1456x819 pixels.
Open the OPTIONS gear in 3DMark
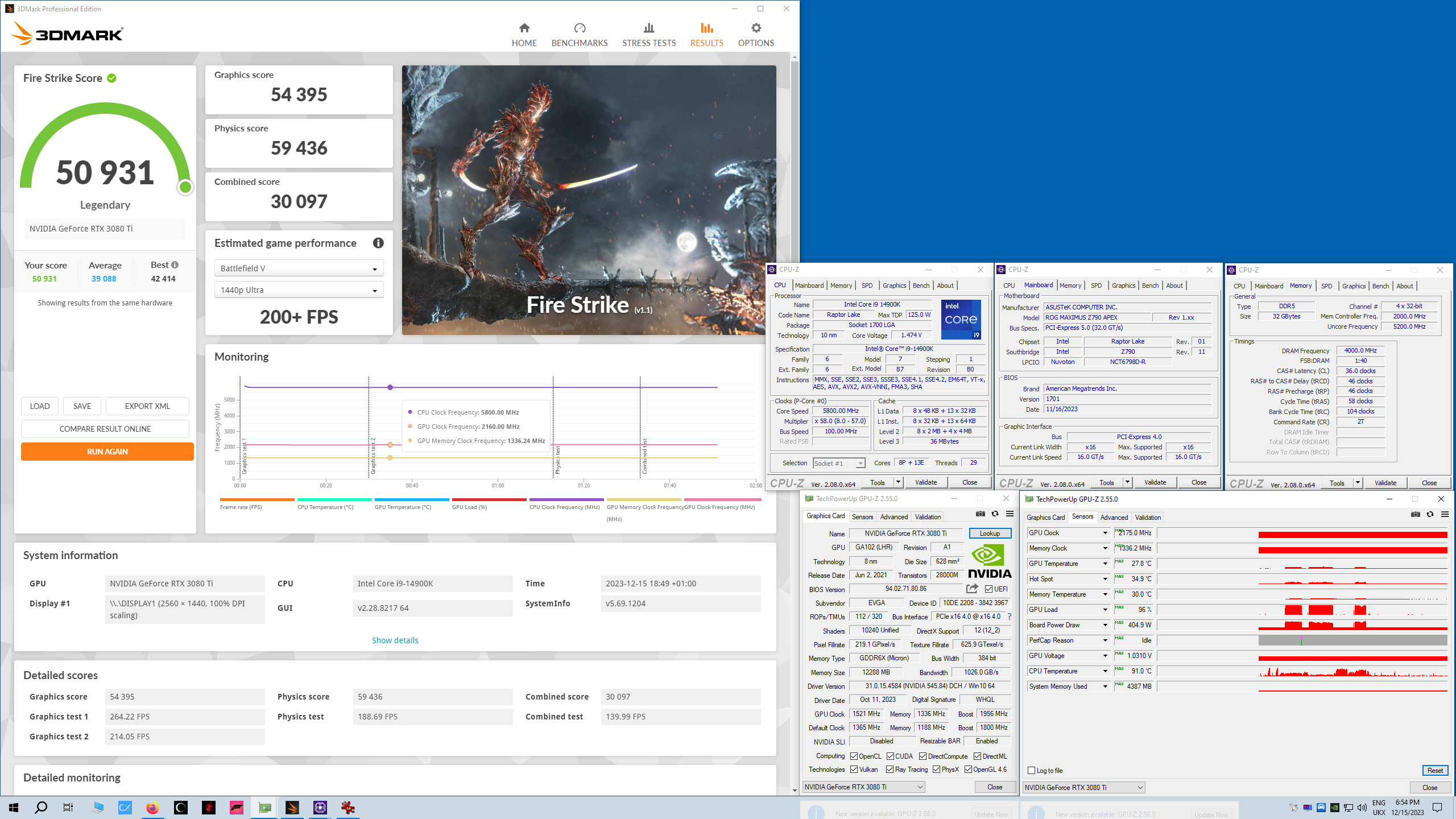(756, 35)
